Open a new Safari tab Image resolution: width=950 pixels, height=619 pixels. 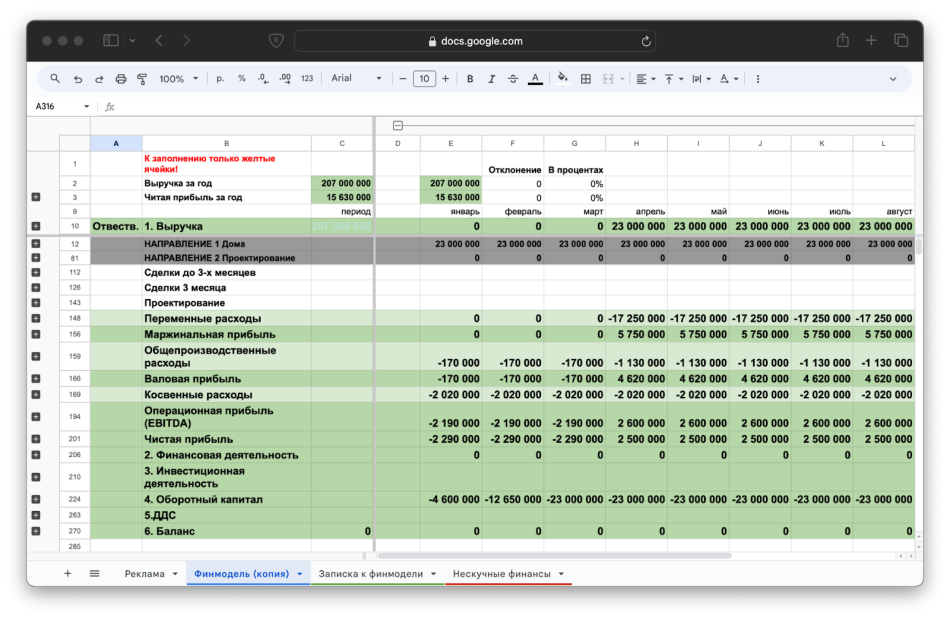871,41
